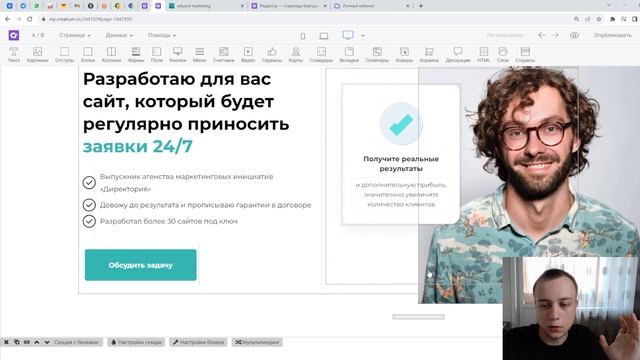Select the Сторисы stories widget

click(x=525, y=55)
